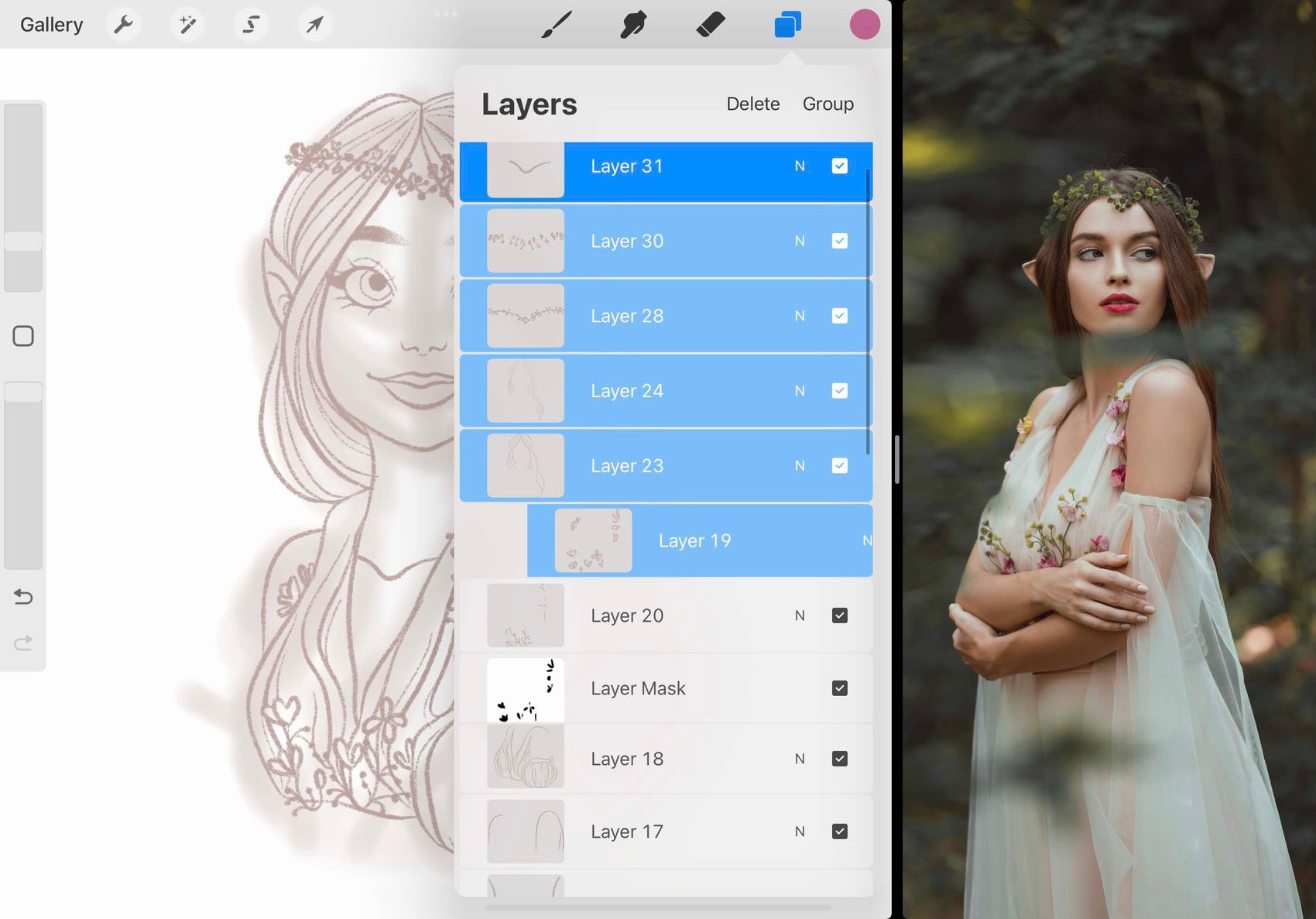
Task: Select Layer 30 thumbnail
Action: (526, 241)
